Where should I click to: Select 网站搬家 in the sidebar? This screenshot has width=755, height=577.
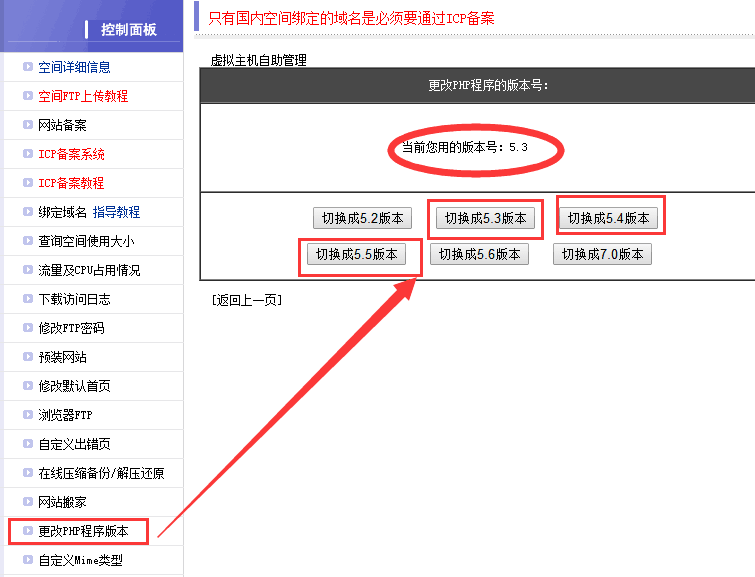(62, 502)
